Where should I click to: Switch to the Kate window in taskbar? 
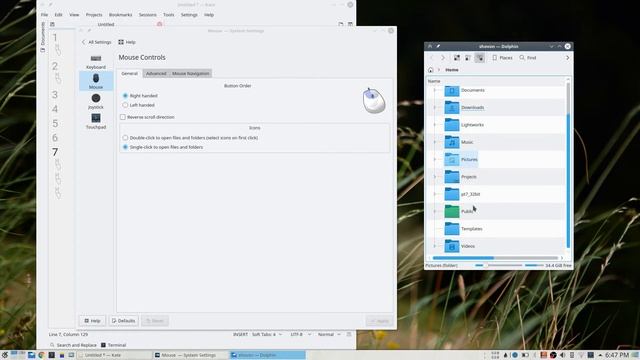[x=114, y=355]
